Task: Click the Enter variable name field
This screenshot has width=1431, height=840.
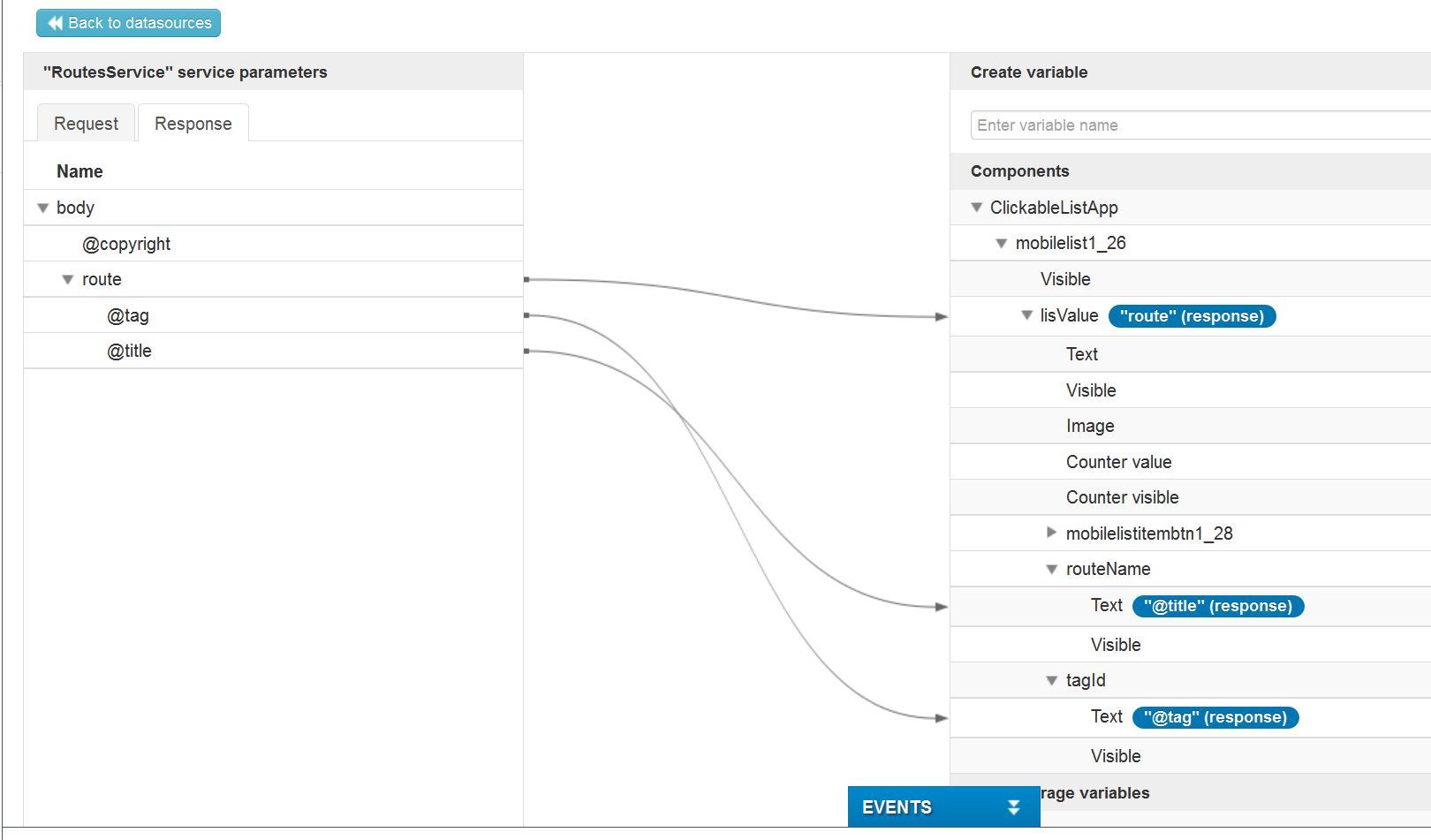Action: 1200,125
